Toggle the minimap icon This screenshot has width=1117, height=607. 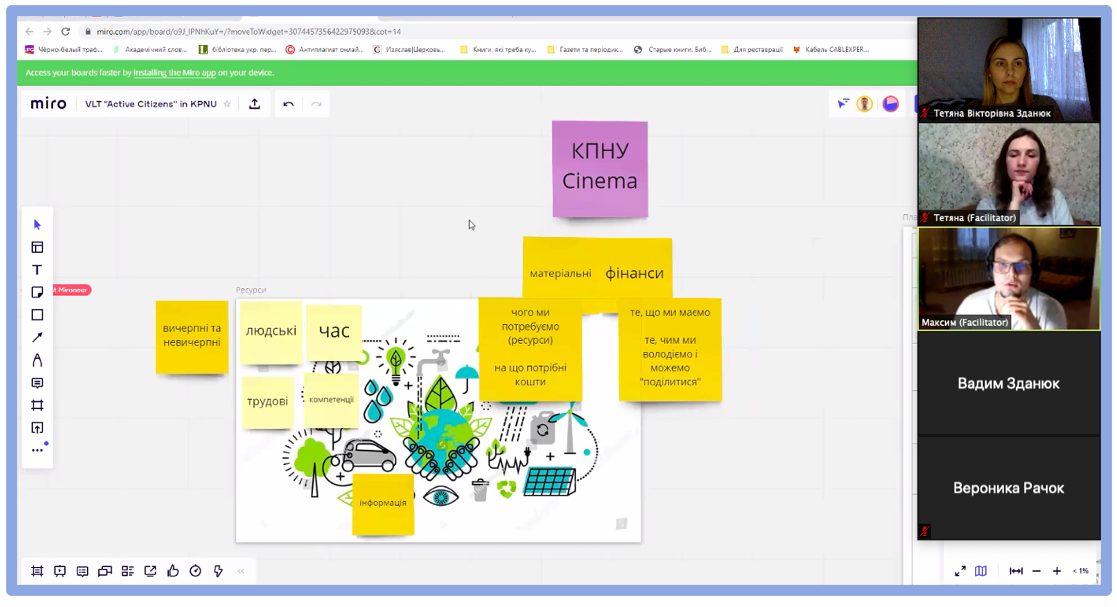click(981, 571)
